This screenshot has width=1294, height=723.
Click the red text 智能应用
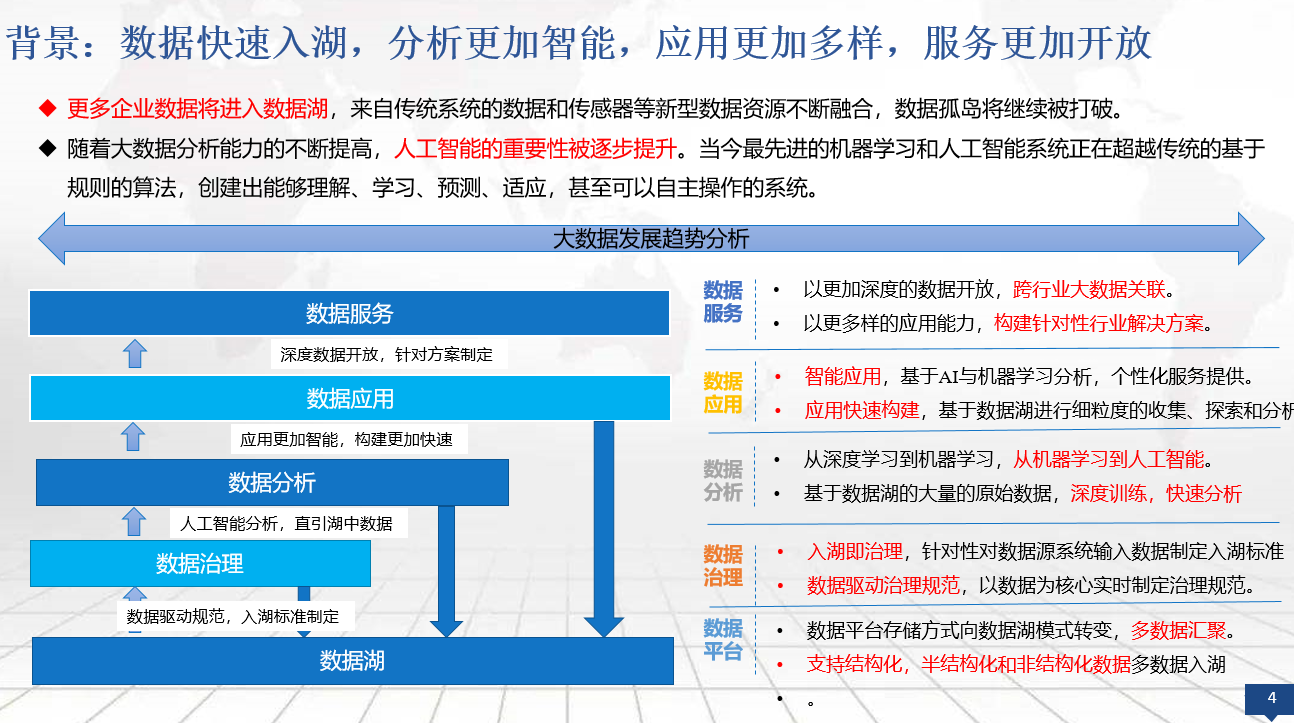[x=842, y=377]
